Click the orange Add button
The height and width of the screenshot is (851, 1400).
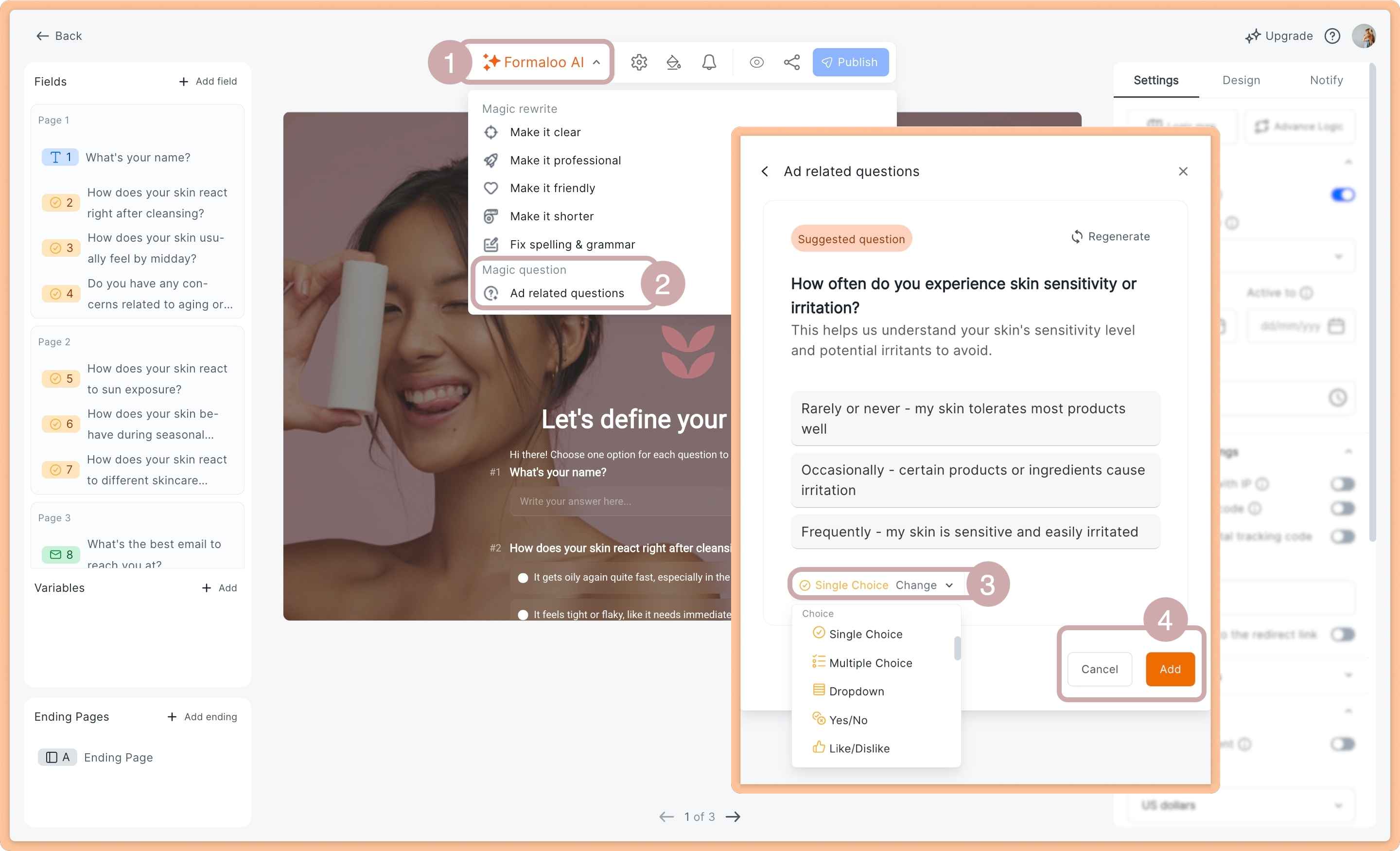click(x=1170, y=669)
